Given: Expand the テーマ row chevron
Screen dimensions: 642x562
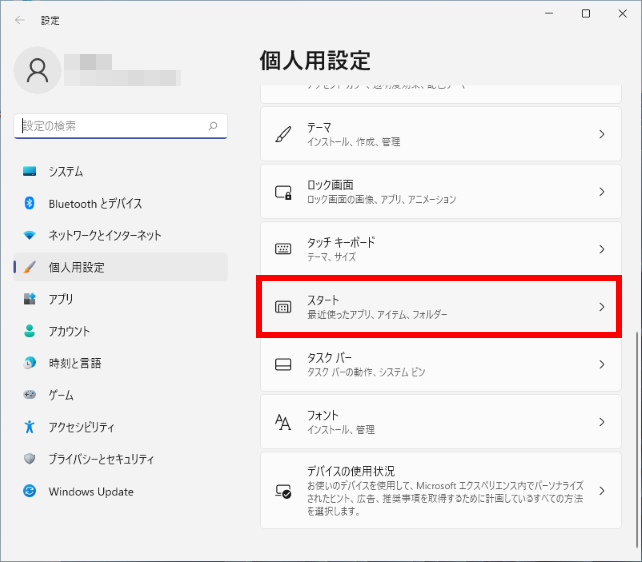Looking at the screenshot, I should [601, 134].
